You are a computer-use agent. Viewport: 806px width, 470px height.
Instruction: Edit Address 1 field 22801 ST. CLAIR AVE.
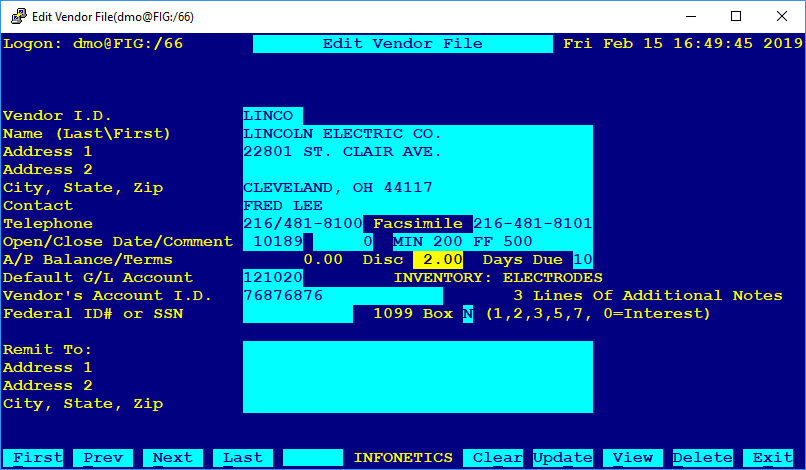tap(418, 152)
